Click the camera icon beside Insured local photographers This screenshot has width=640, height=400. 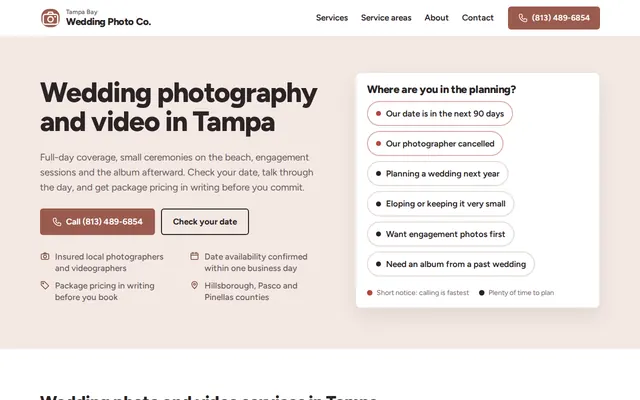(x=45, y=256)
